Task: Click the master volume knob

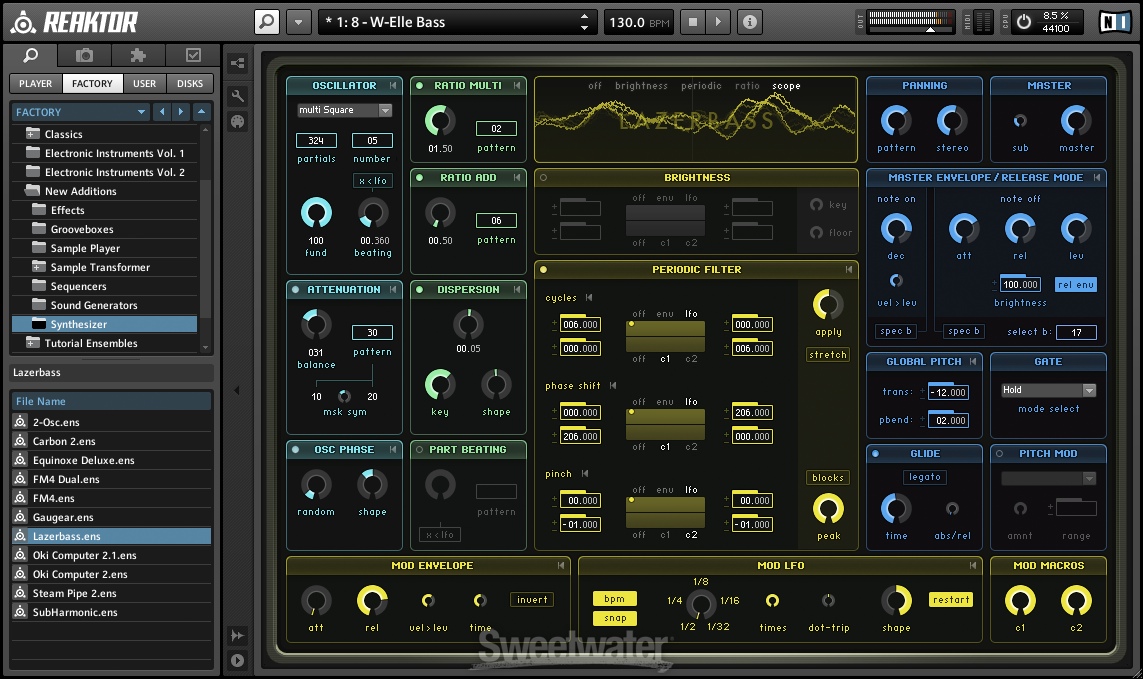Action: pyautogui.click(x=1076, y=120)
